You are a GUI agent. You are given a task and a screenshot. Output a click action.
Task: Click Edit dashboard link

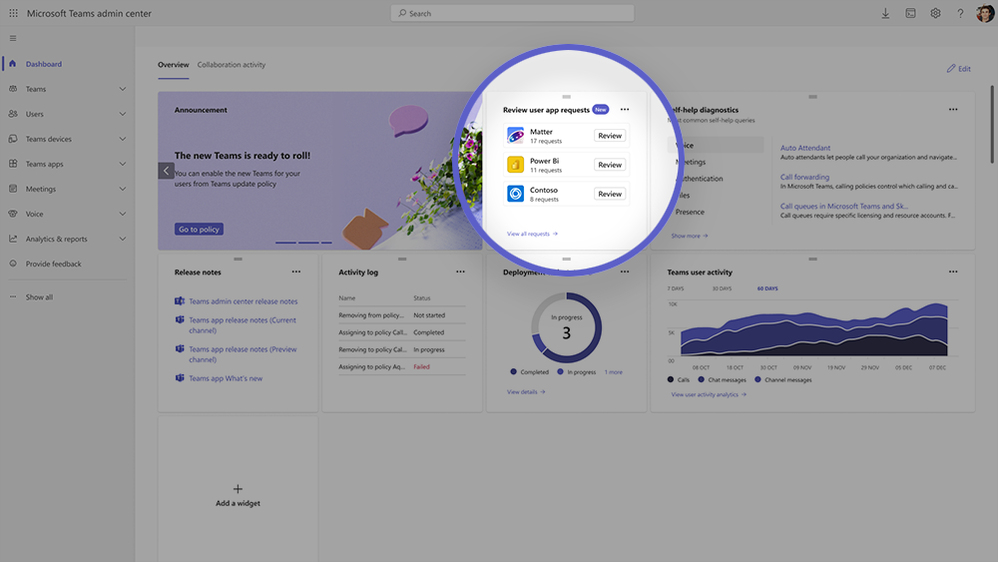[959, 69]
